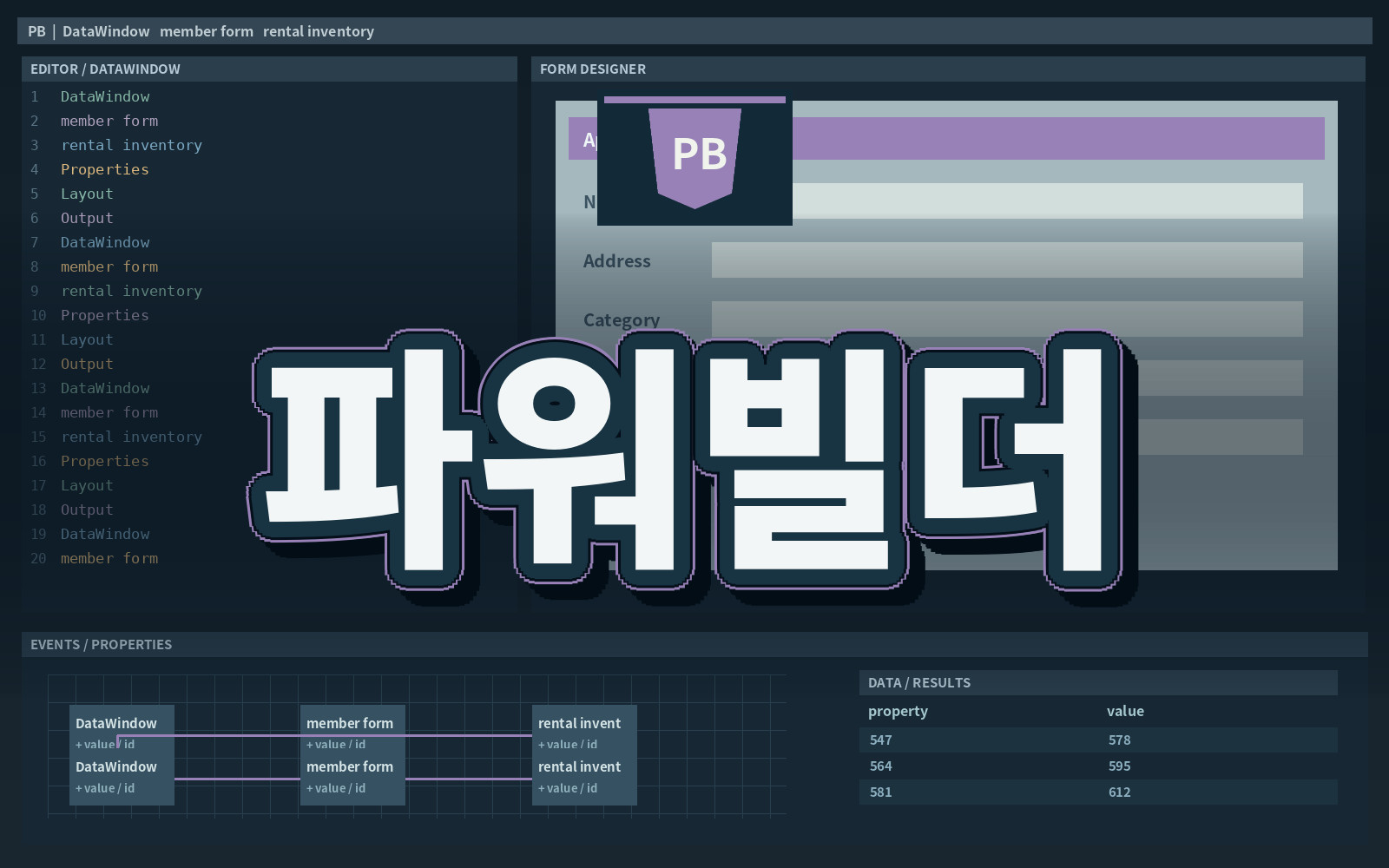This screenshot has height=868, width=1389.
Task: Select the 595 value cell
Action: click(1120, 766)
